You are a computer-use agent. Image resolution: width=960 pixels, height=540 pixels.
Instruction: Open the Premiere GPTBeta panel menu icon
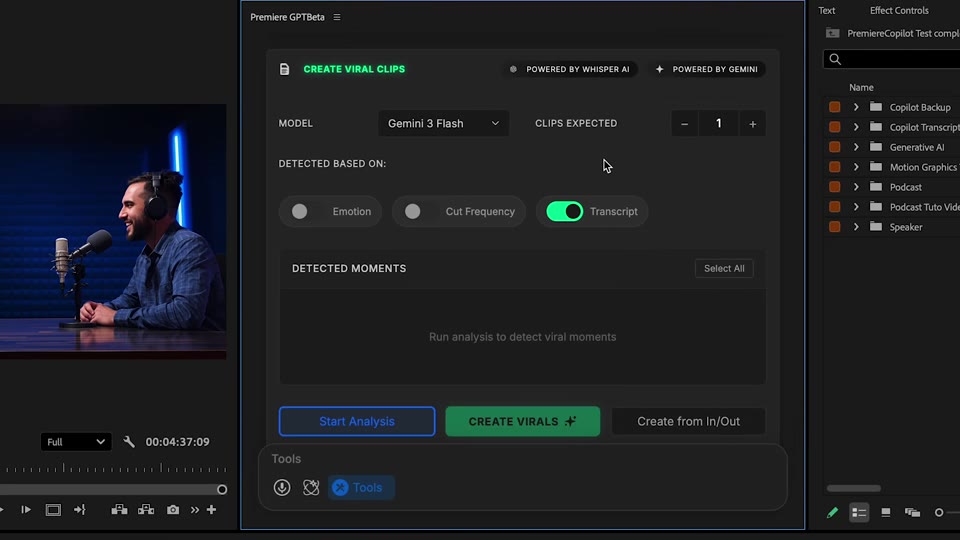(x=337, y=17)
